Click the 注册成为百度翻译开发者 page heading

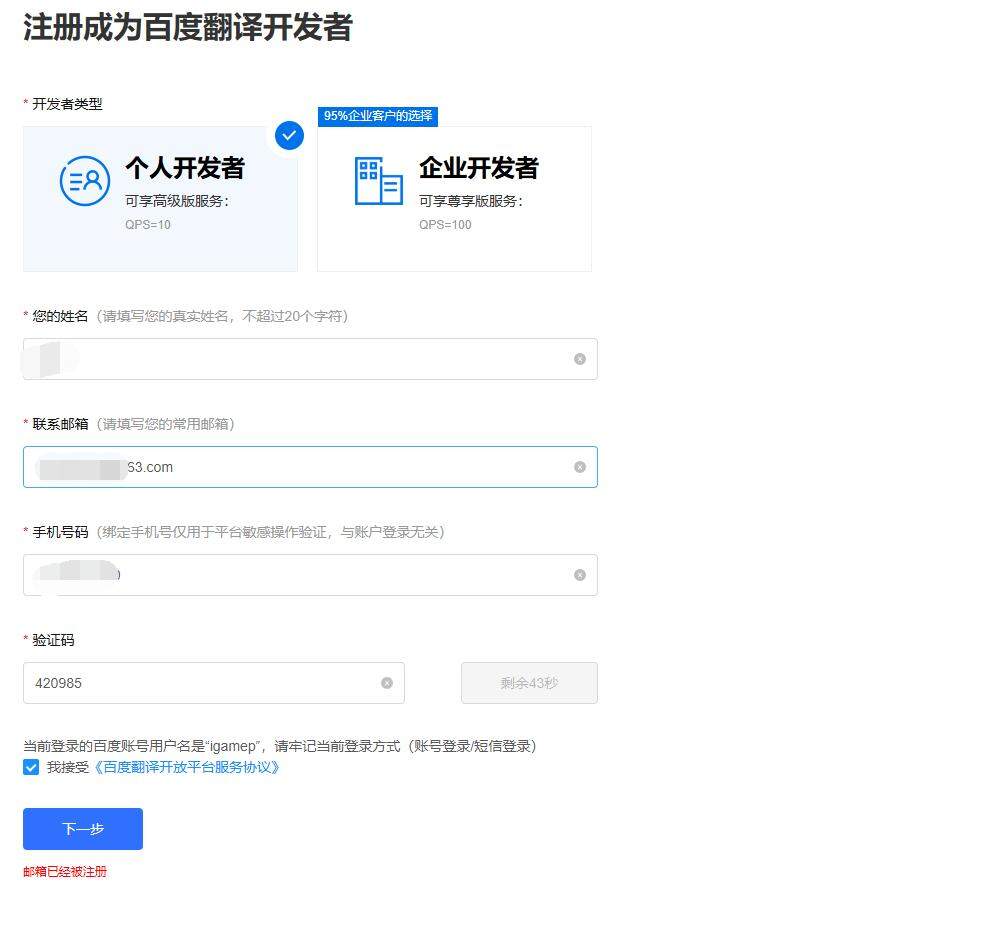(x=187, y=27)
